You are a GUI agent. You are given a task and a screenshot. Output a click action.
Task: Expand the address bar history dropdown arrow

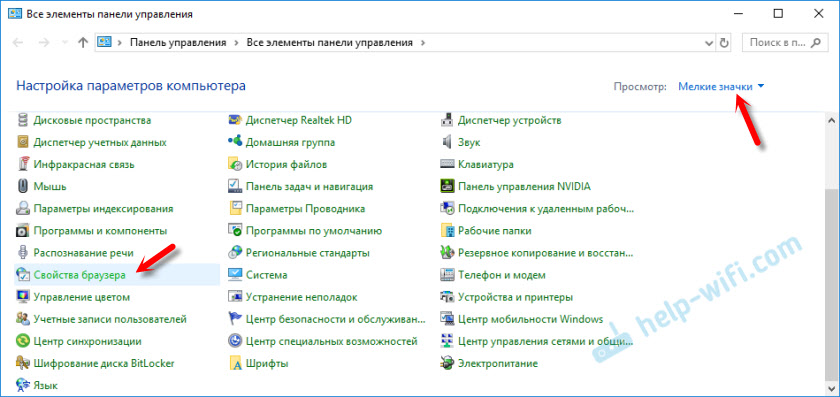(x=709, y=43)
